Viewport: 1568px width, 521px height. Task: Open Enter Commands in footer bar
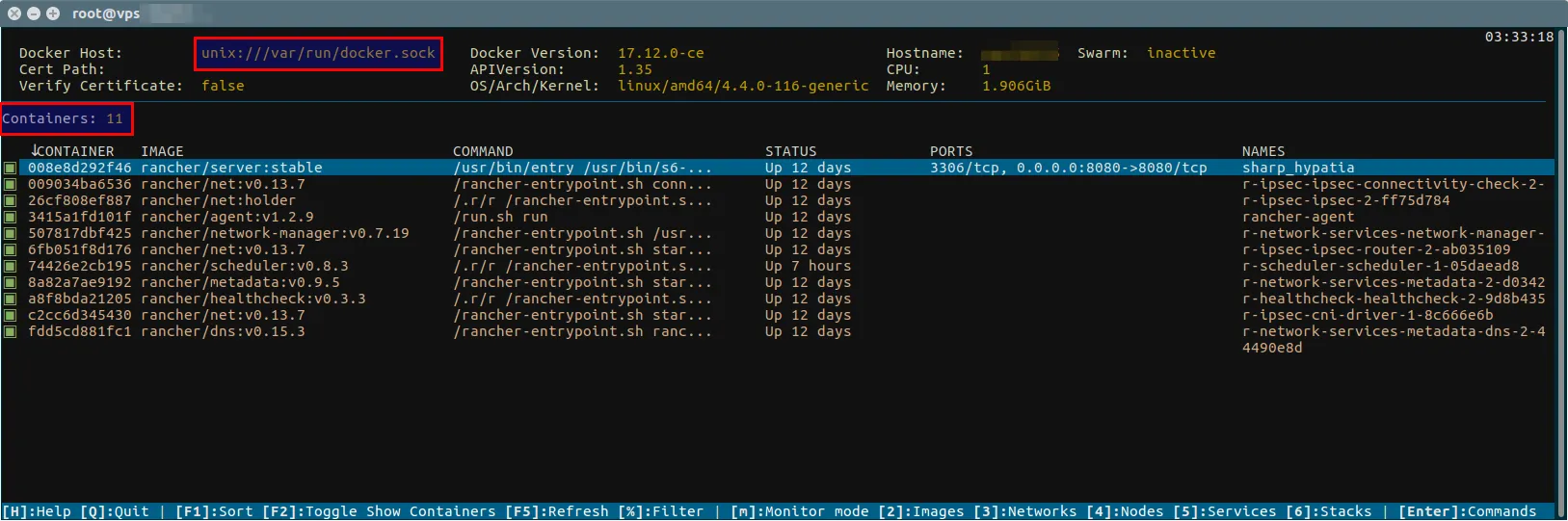tap(1467, 511)
